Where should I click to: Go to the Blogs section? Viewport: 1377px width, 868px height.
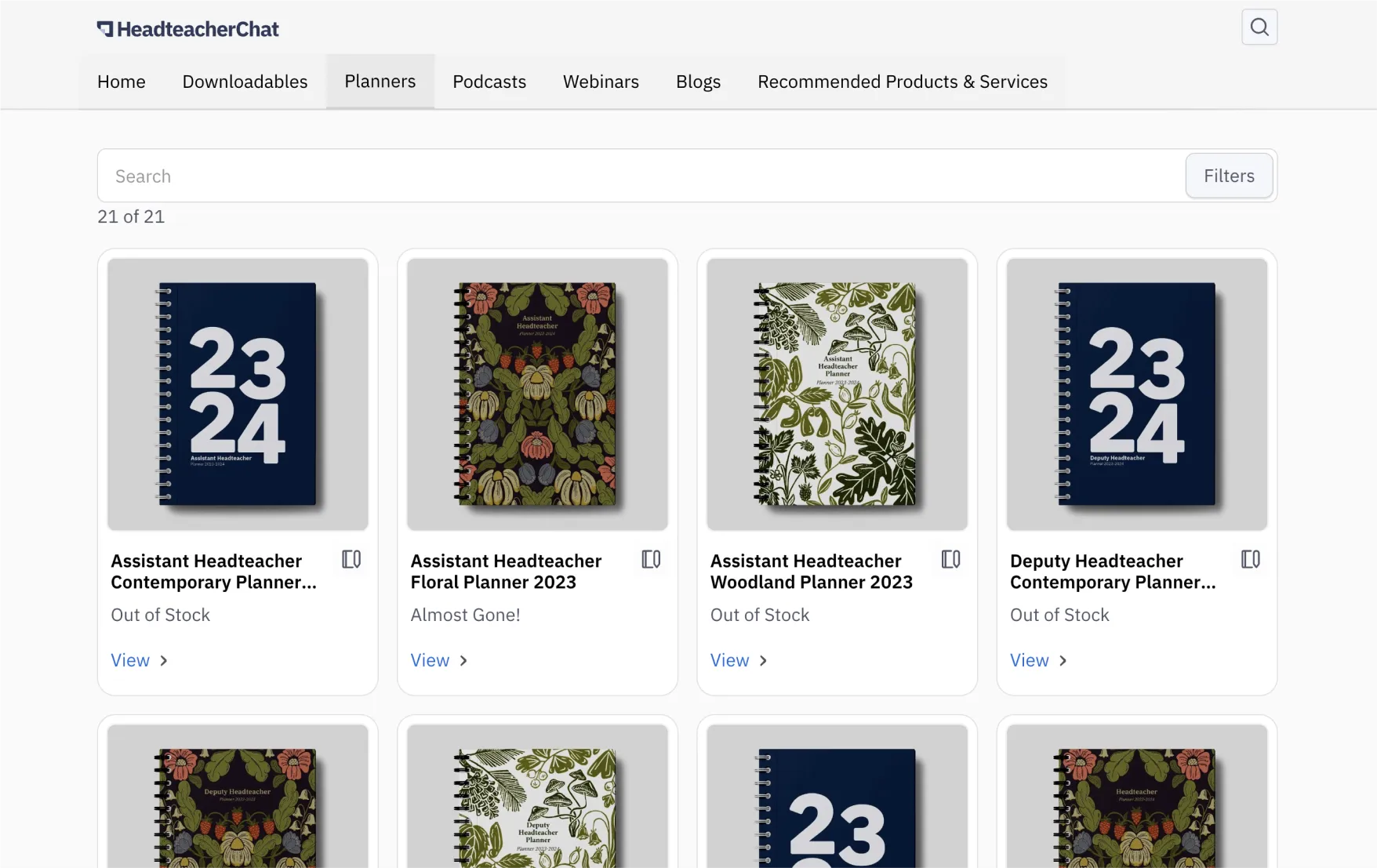pyautogui.click(x=698, y=81)
